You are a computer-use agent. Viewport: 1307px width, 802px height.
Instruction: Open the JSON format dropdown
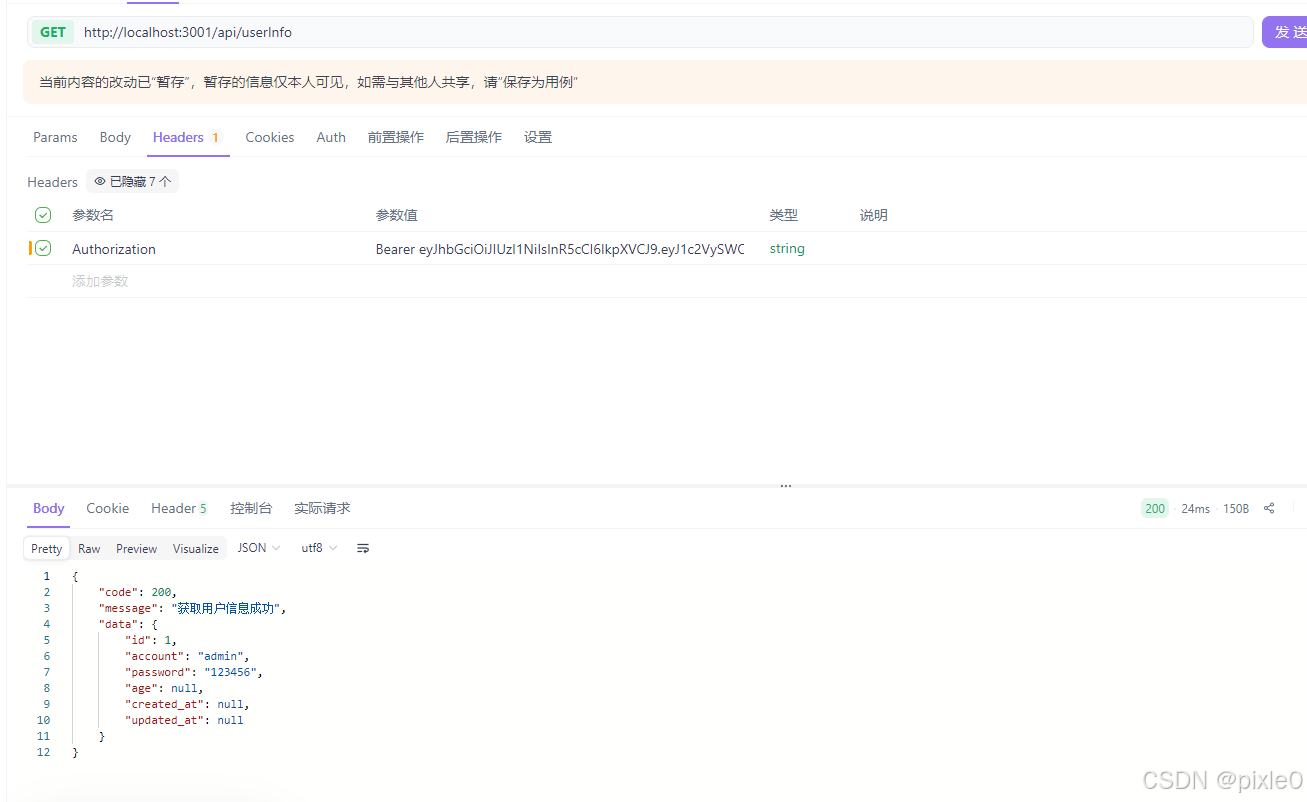click(x=257, y=547)
